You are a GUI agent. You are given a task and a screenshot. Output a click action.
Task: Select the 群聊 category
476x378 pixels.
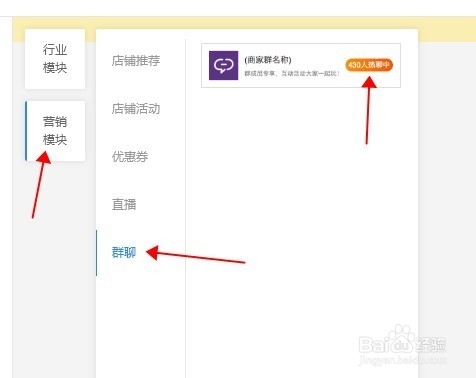pos(124,252)
